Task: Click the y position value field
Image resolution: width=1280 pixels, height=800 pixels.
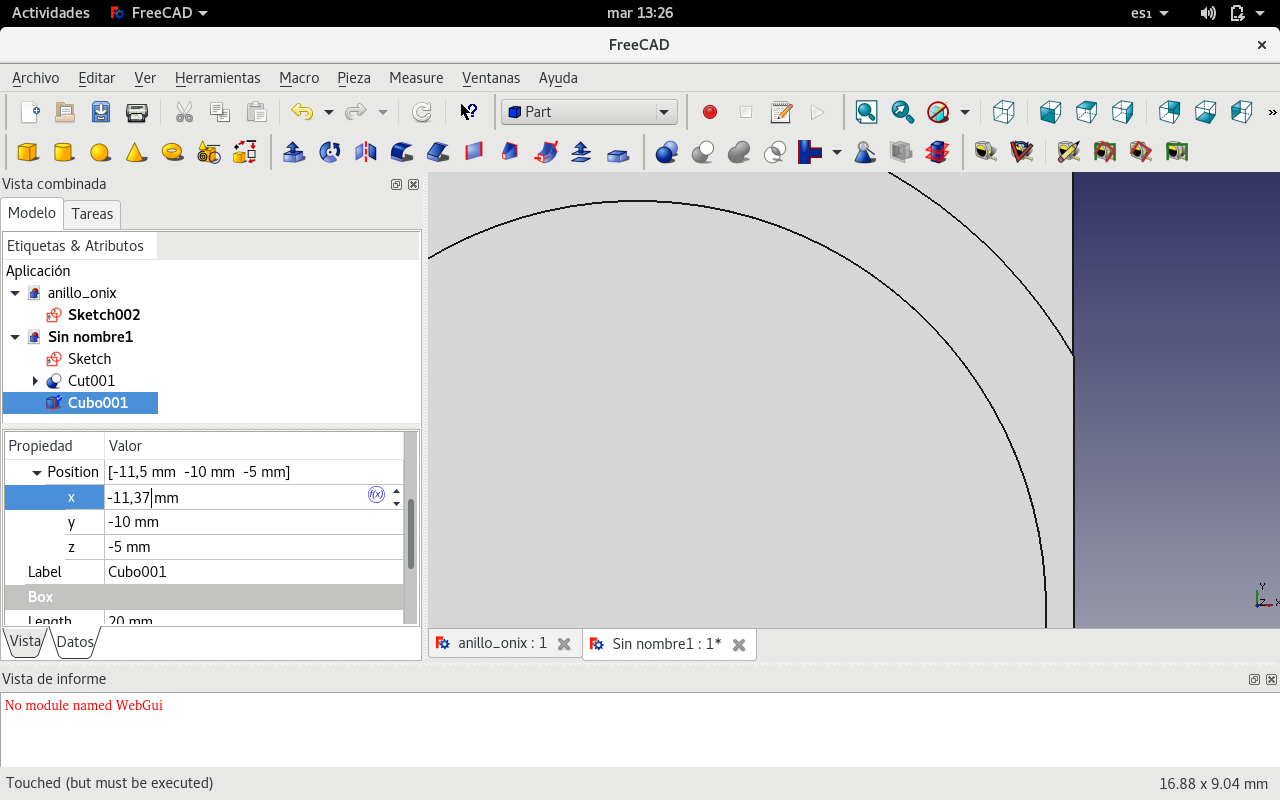Action: pyautogui.click(x=250, y=522)
